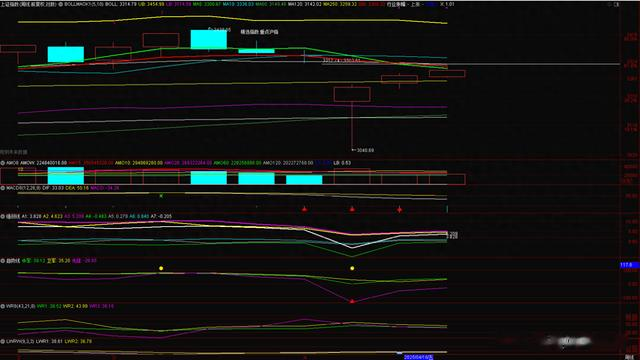640x360 pixels.
Task: Click the 精选指数 重点沪指 chart label
Action: tap(259, 32)
